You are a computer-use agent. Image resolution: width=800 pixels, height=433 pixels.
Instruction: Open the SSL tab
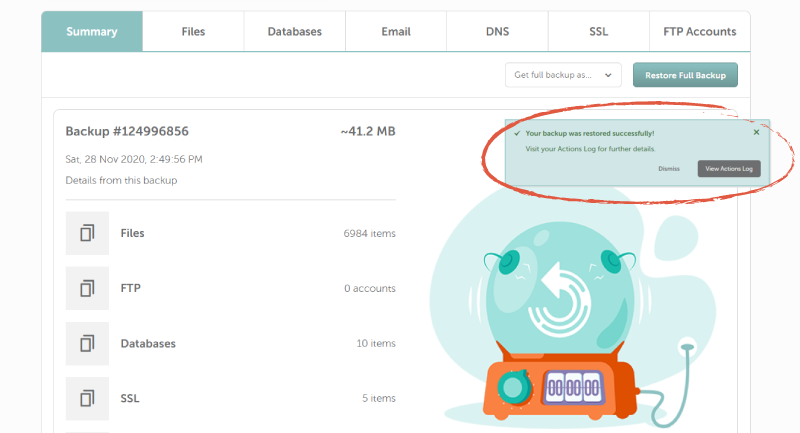[x=598, y=32]
